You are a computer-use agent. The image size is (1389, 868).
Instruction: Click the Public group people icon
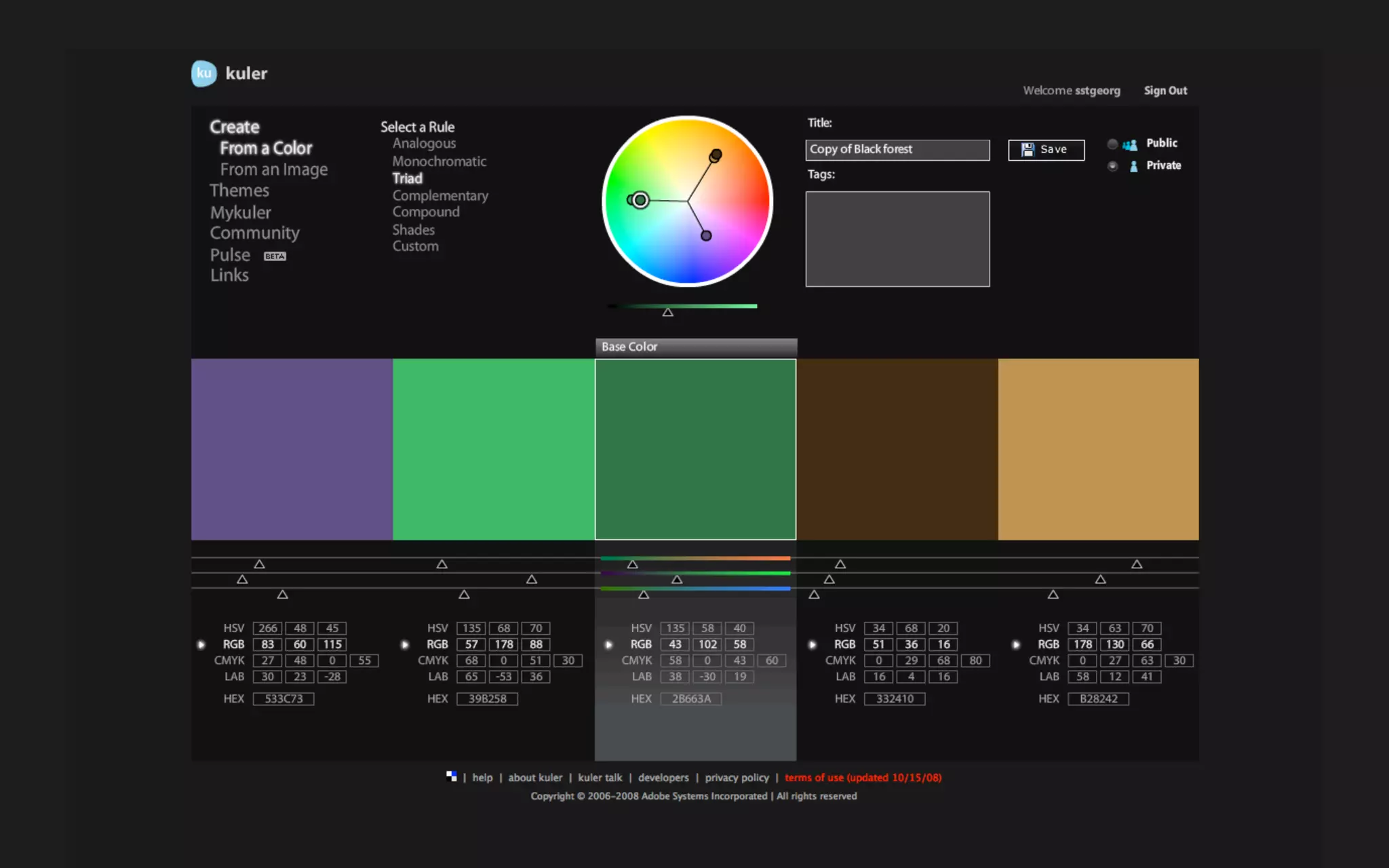tap(1130, 144)
